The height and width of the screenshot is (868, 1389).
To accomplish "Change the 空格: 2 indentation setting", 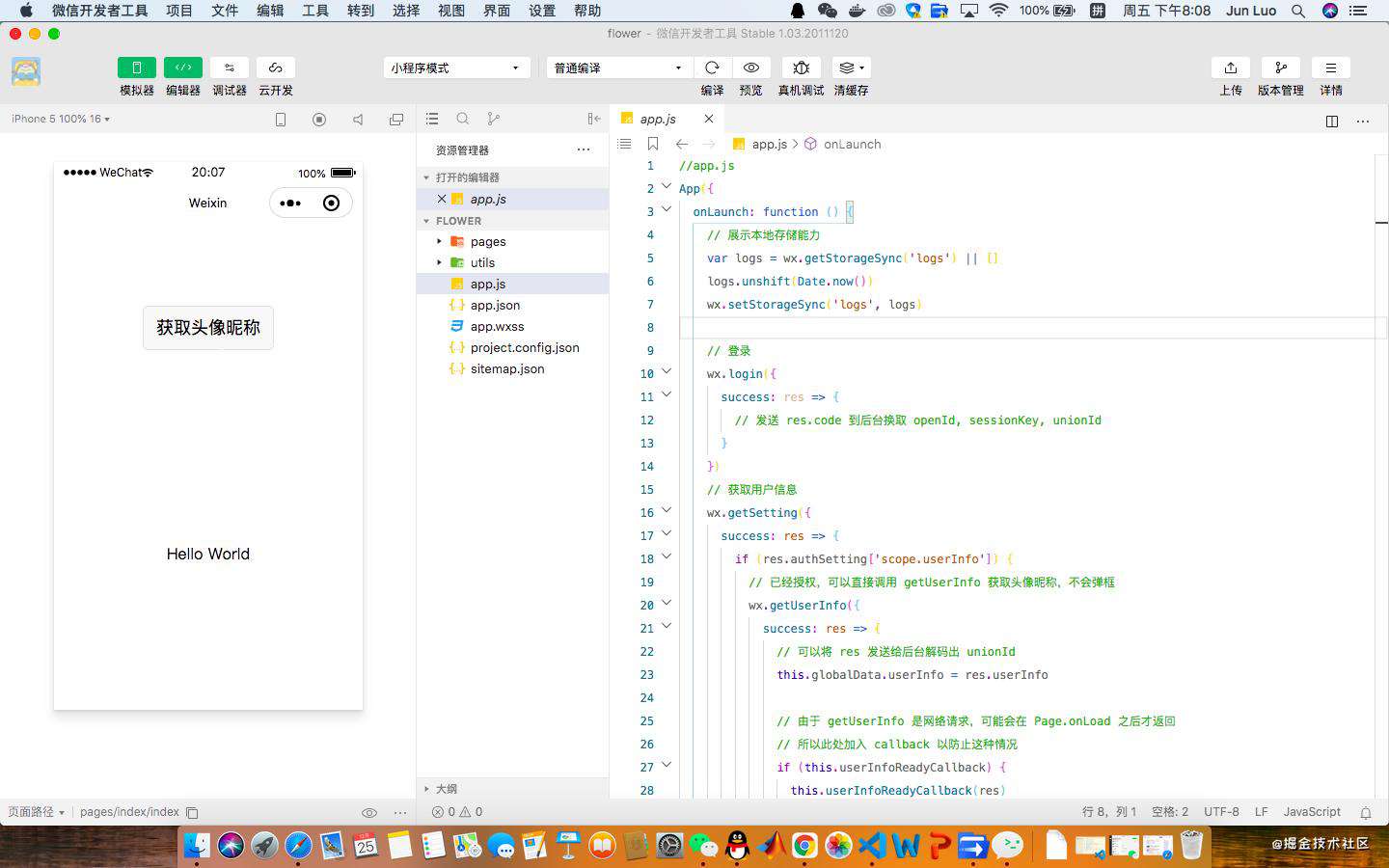I will [1170, 812].
